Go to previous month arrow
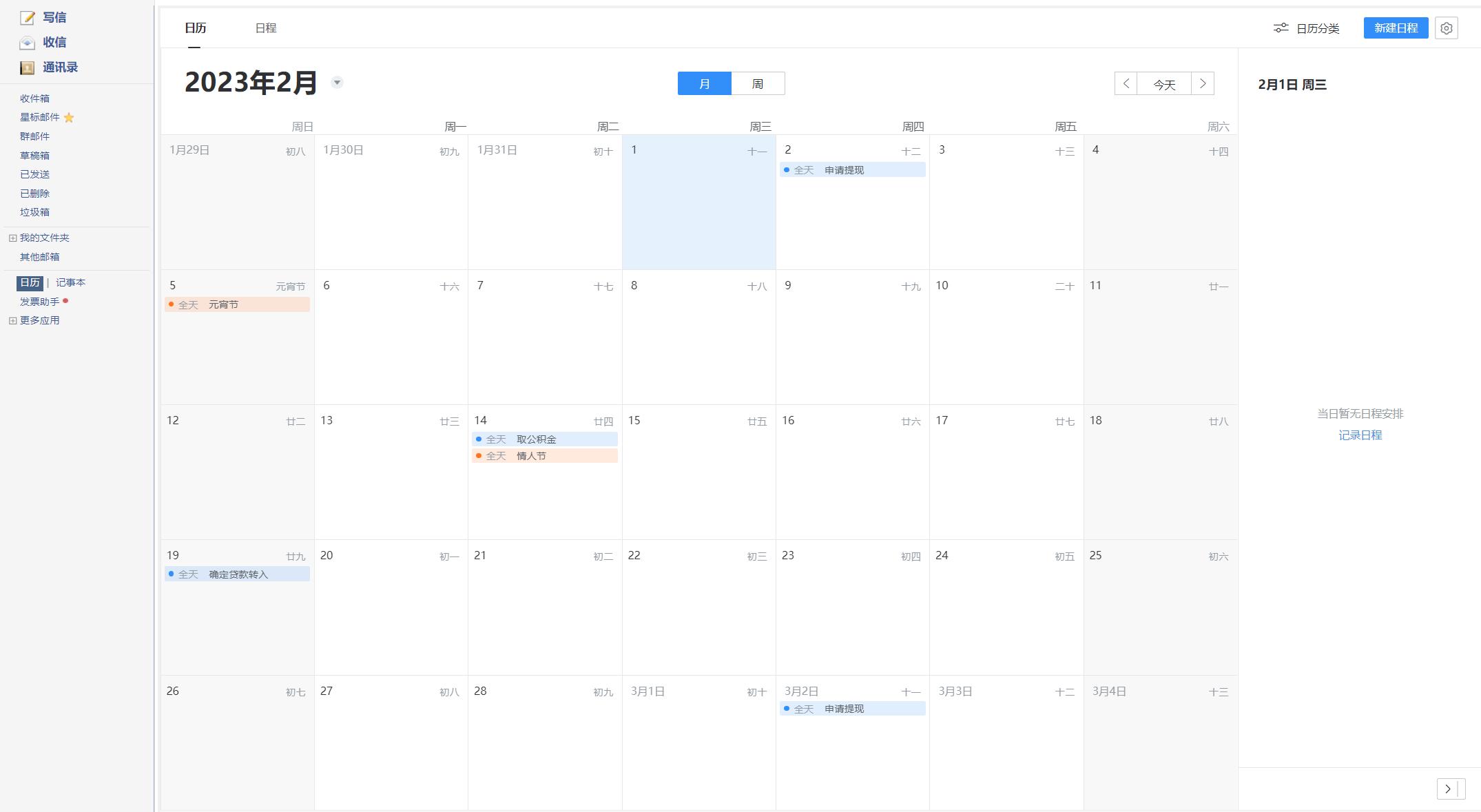The image size is (1481, 812). [x=1126, y=84]
